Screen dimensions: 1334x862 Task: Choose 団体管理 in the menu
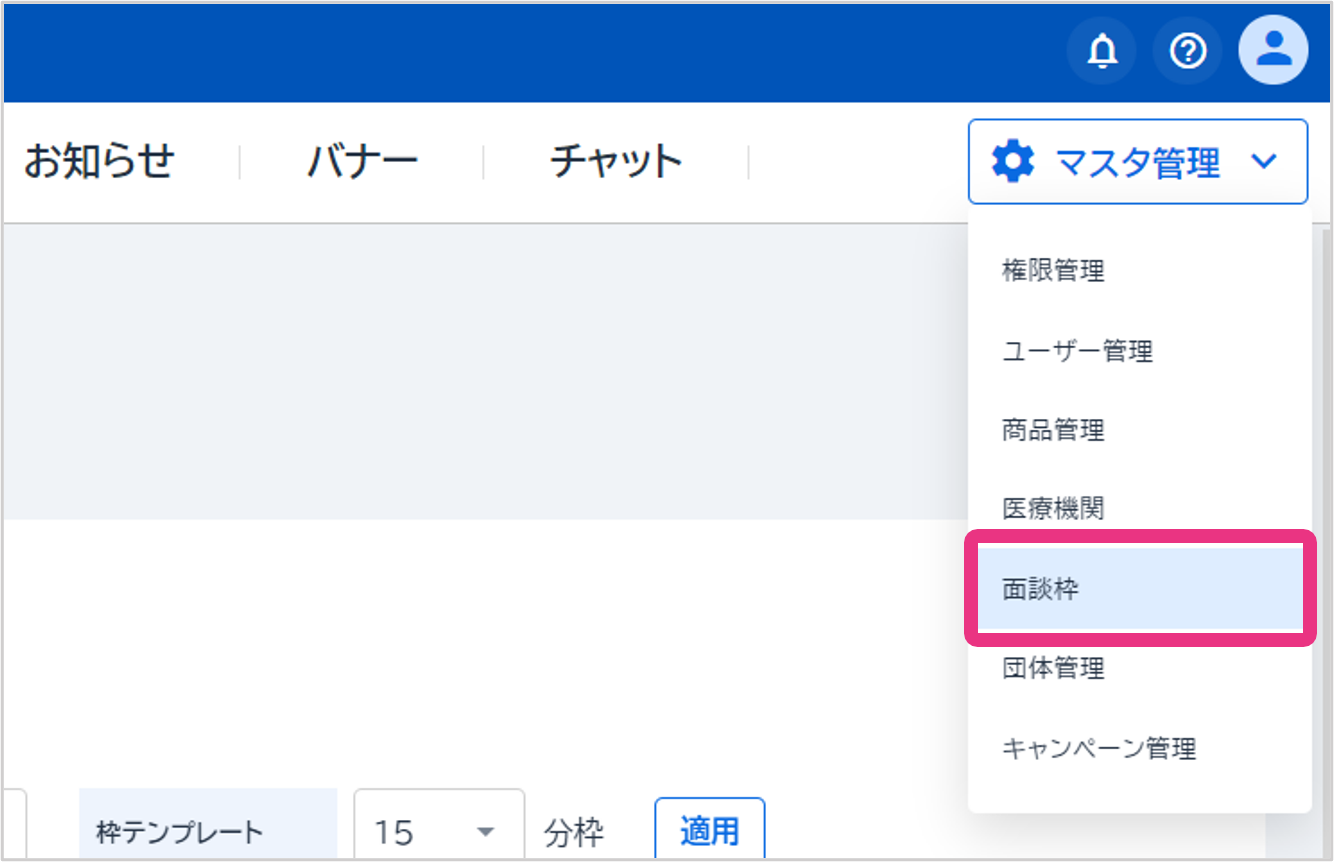1053,668
